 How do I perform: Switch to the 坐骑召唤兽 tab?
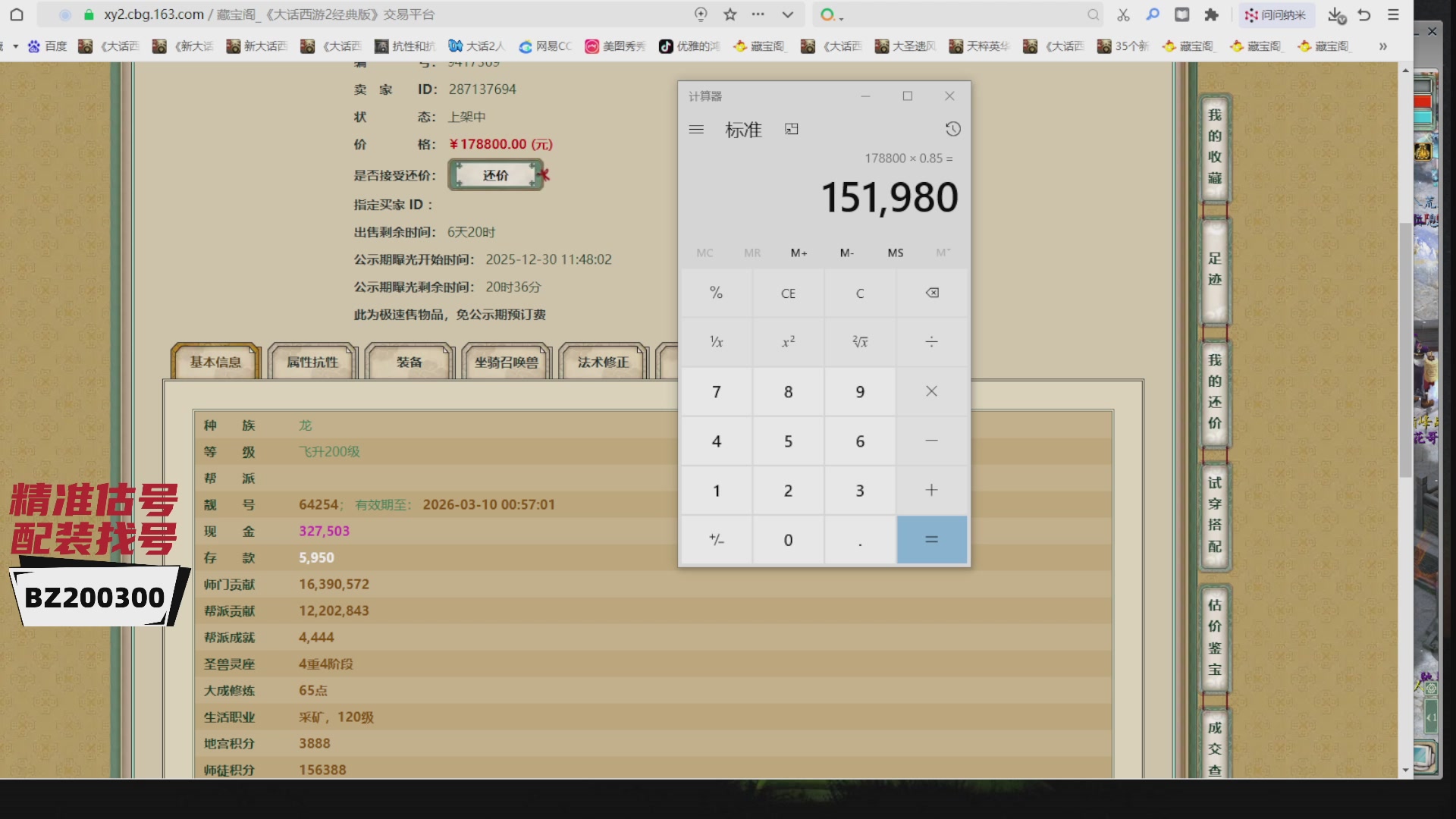(x=506, y=362)
